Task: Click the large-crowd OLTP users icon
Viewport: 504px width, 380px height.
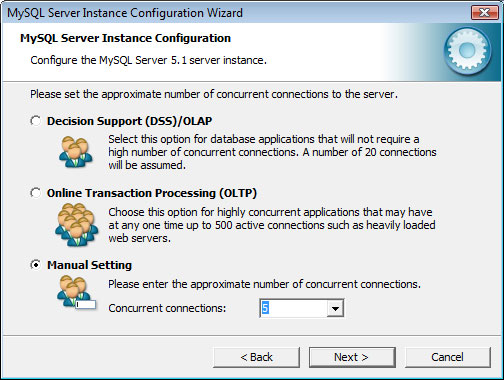Action: tap(77, 225)
